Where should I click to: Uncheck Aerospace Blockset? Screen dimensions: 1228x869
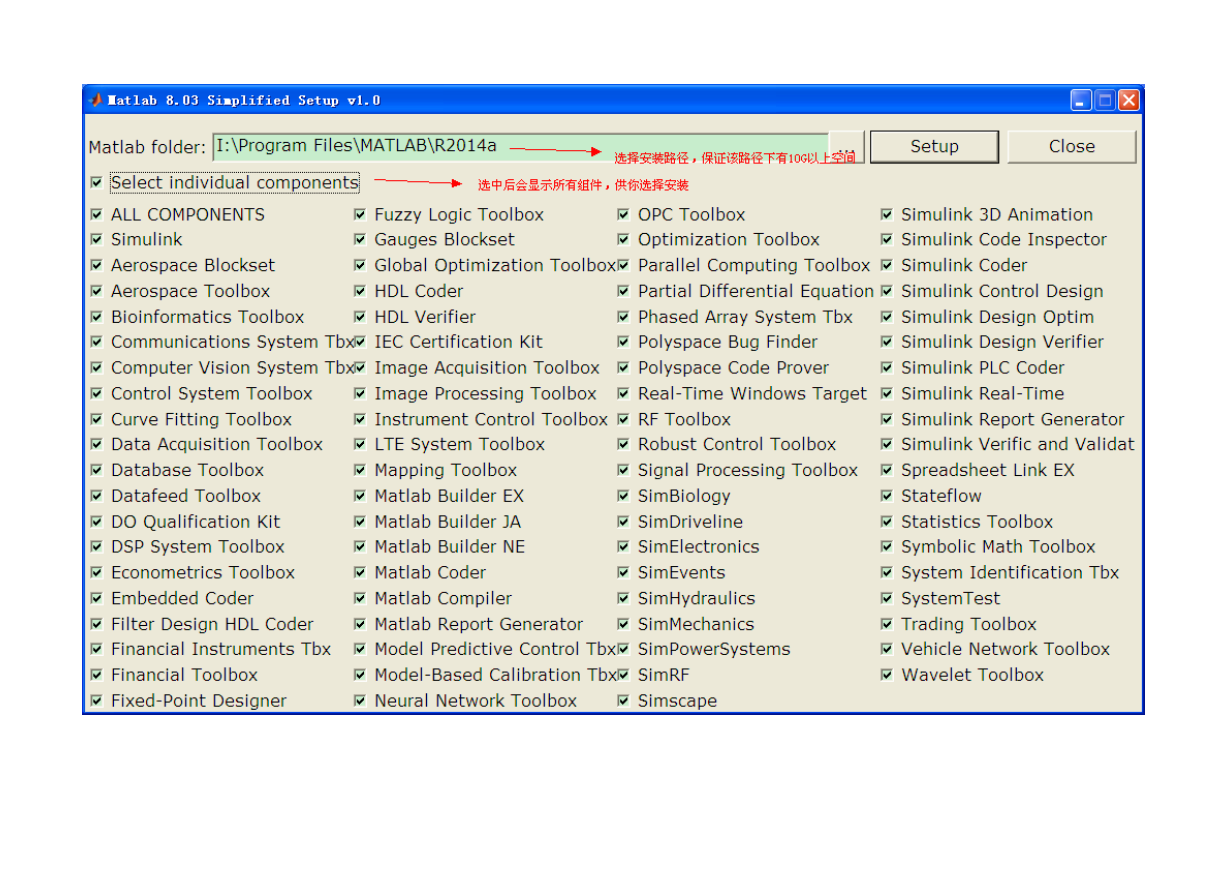click(x=97, y=265)
